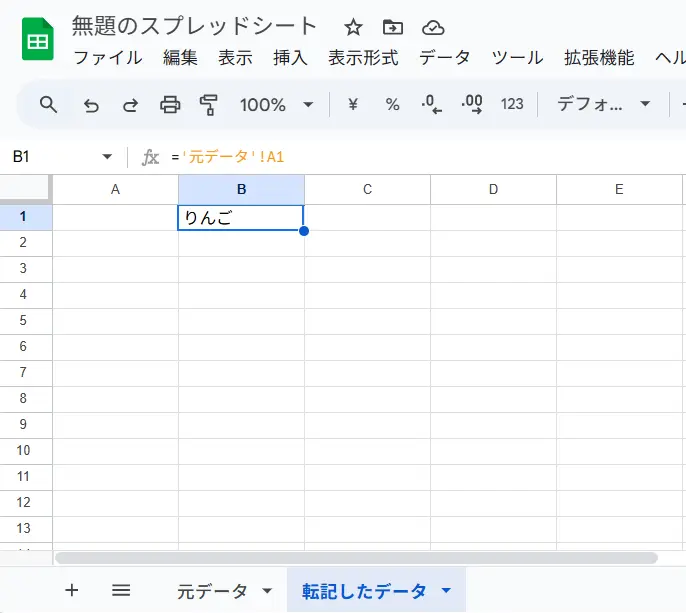Click the redo arrow icon
Screen dimensions: 686x613
tap(130, 104)
